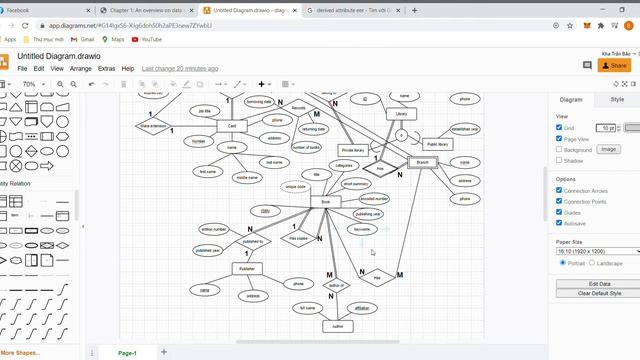
Task: Click the More Shapes button
Action: coord(20,353)
